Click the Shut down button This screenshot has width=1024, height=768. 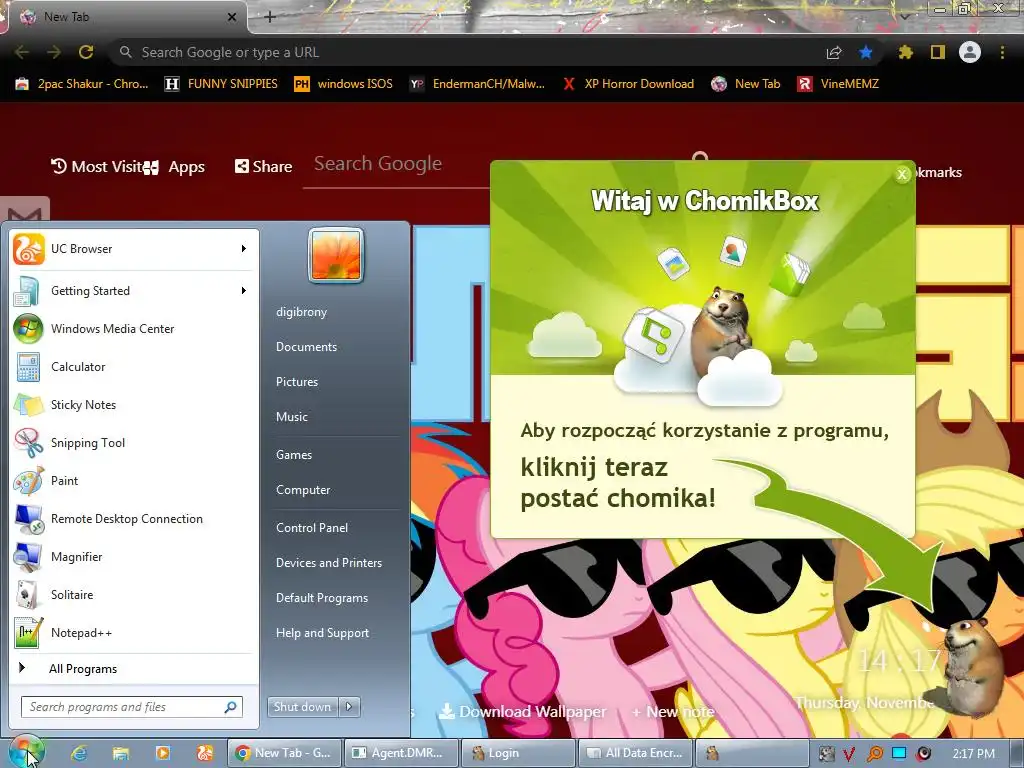(x=303, y=707)
